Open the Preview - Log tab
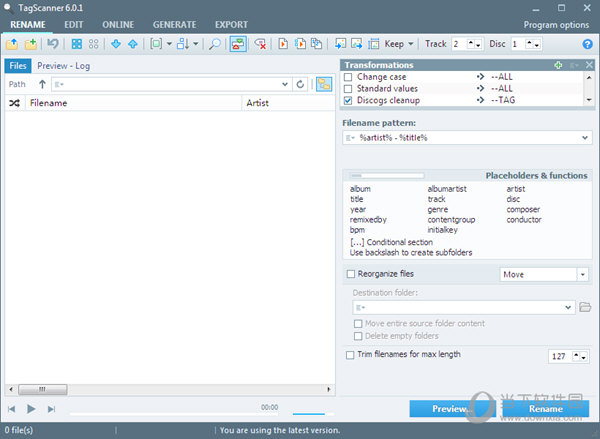 [x=64, y=66]
